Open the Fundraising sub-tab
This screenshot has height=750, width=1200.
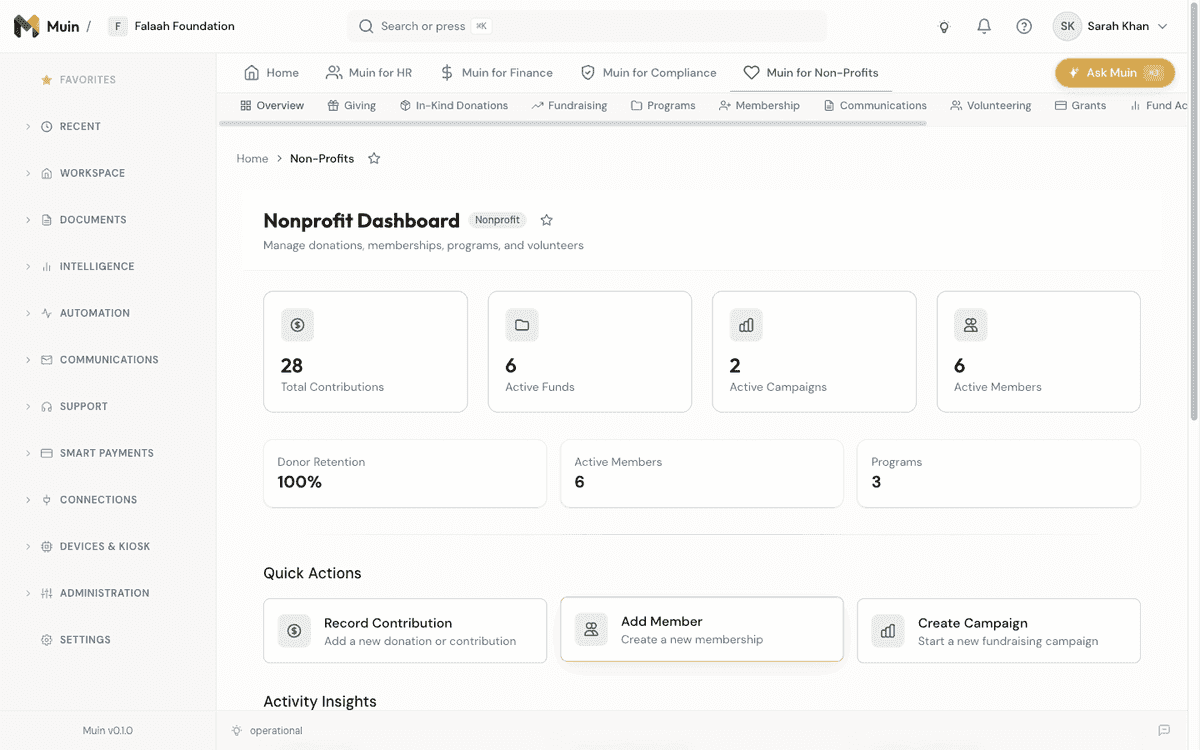pyautogui.click(x=569, y=105)
